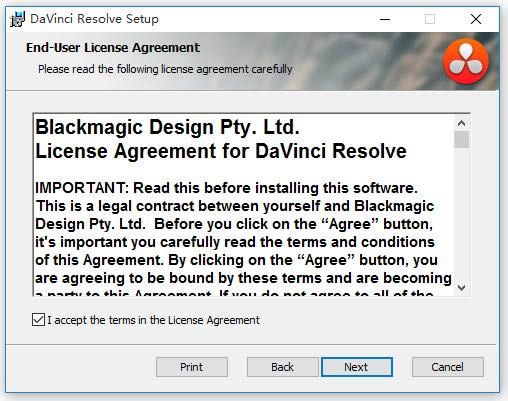
Task: Close the DaVinci Resolve Setup window
Action: coord(476,19)
